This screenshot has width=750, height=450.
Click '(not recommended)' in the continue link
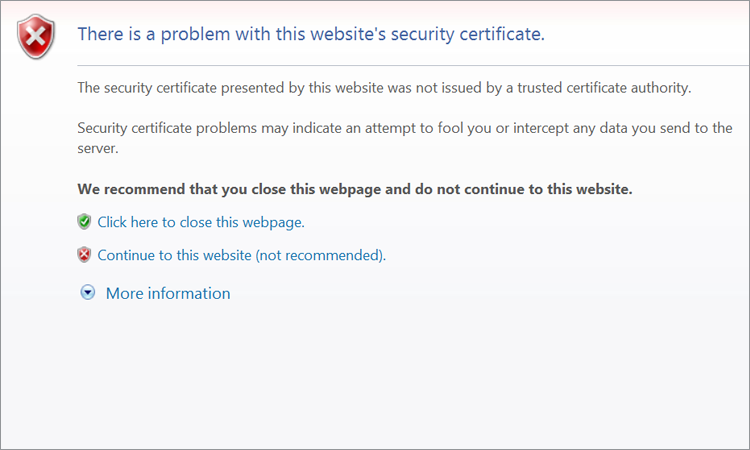(x=320, y=255)
